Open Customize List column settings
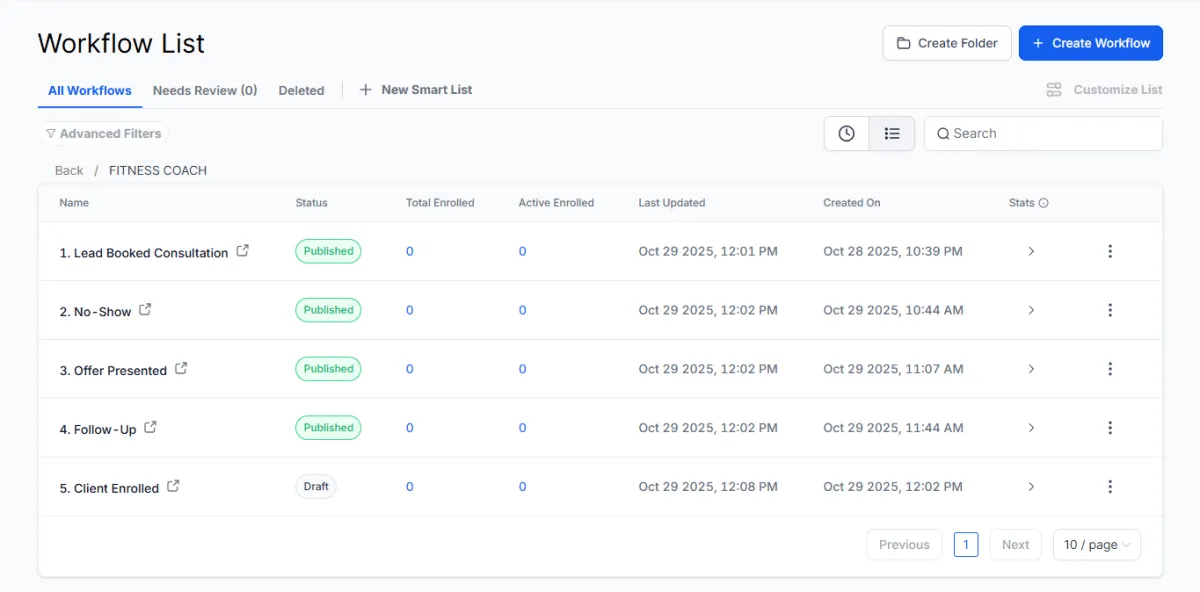 [1104, 90]
